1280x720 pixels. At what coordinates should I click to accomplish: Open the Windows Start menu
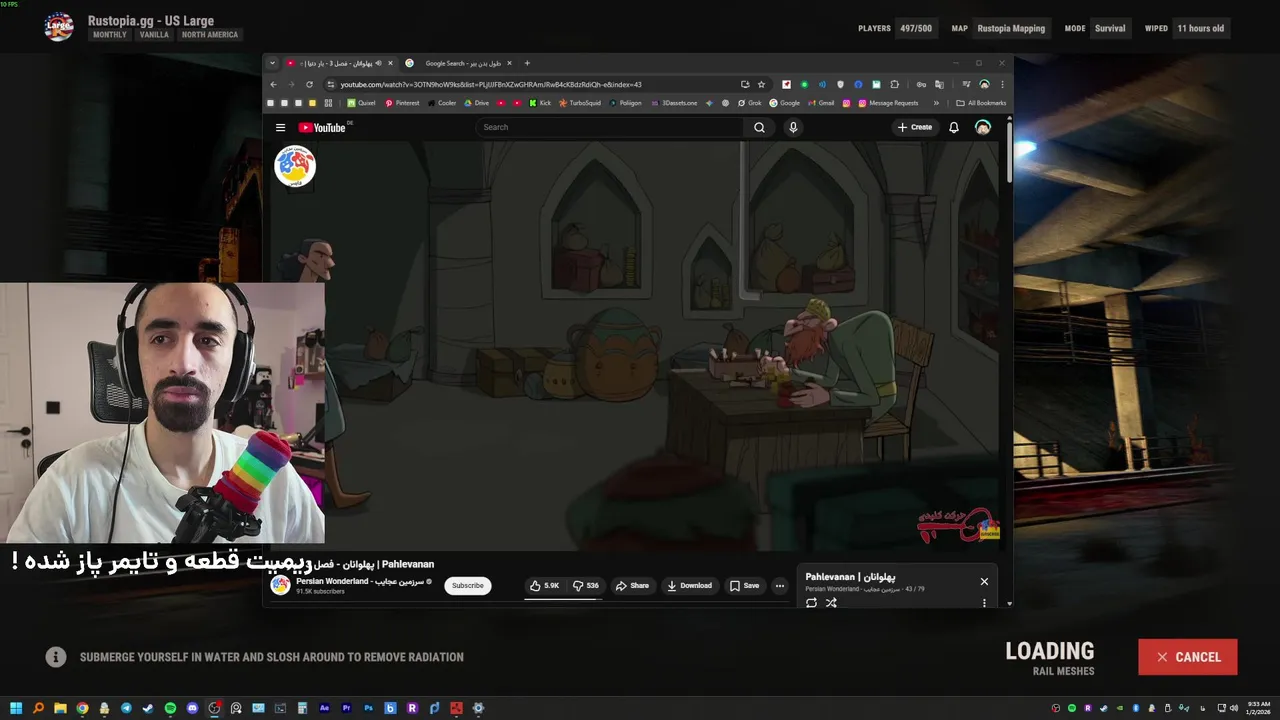pos(16,708)
